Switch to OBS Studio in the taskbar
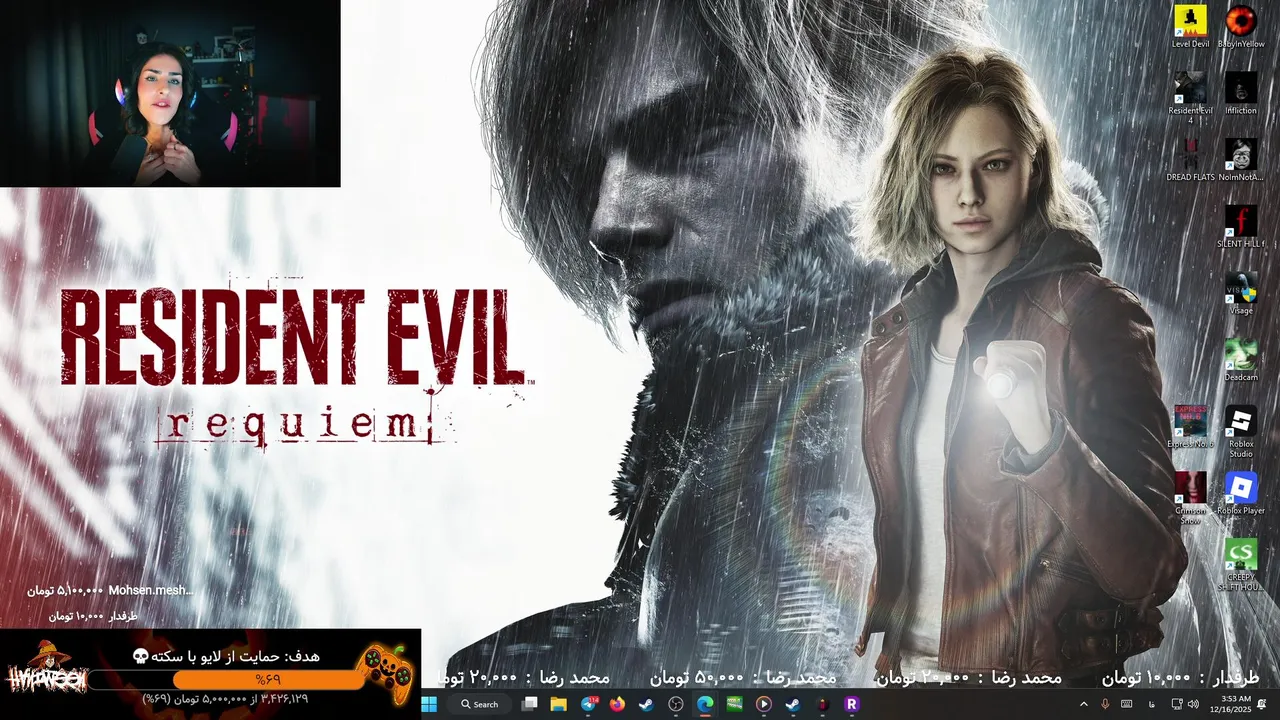The width and height of the screenshot is (1280, 720). click(676, 704)
